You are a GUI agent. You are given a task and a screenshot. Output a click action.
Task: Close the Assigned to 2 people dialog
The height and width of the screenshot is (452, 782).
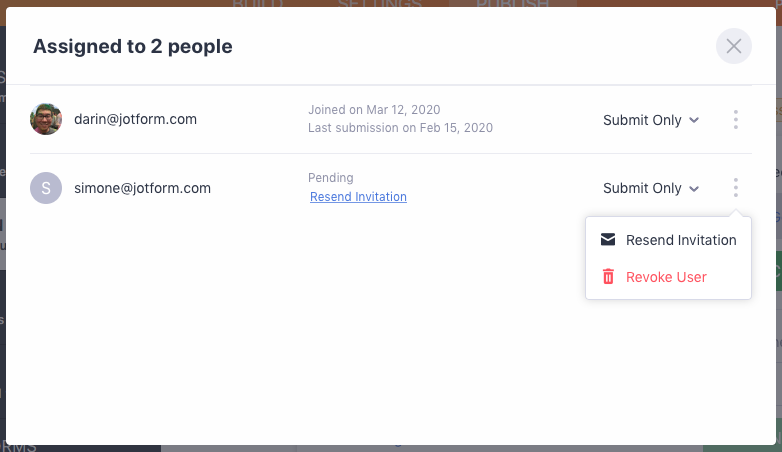[733, 46]
